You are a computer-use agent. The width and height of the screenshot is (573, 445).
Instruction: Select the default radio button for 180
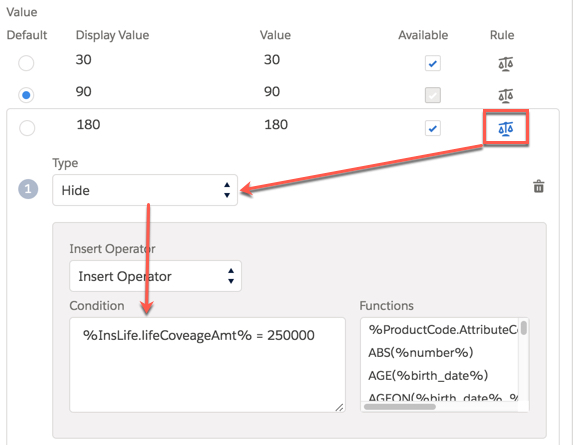pyautogui.click(x=27, y=128)
